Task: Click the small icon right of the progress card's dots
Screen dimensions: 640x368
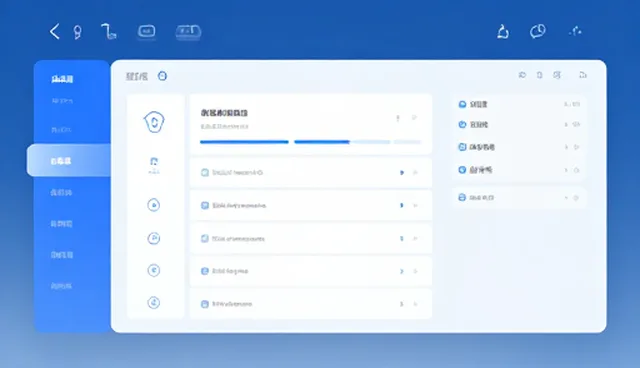Action: pos(414,117)
